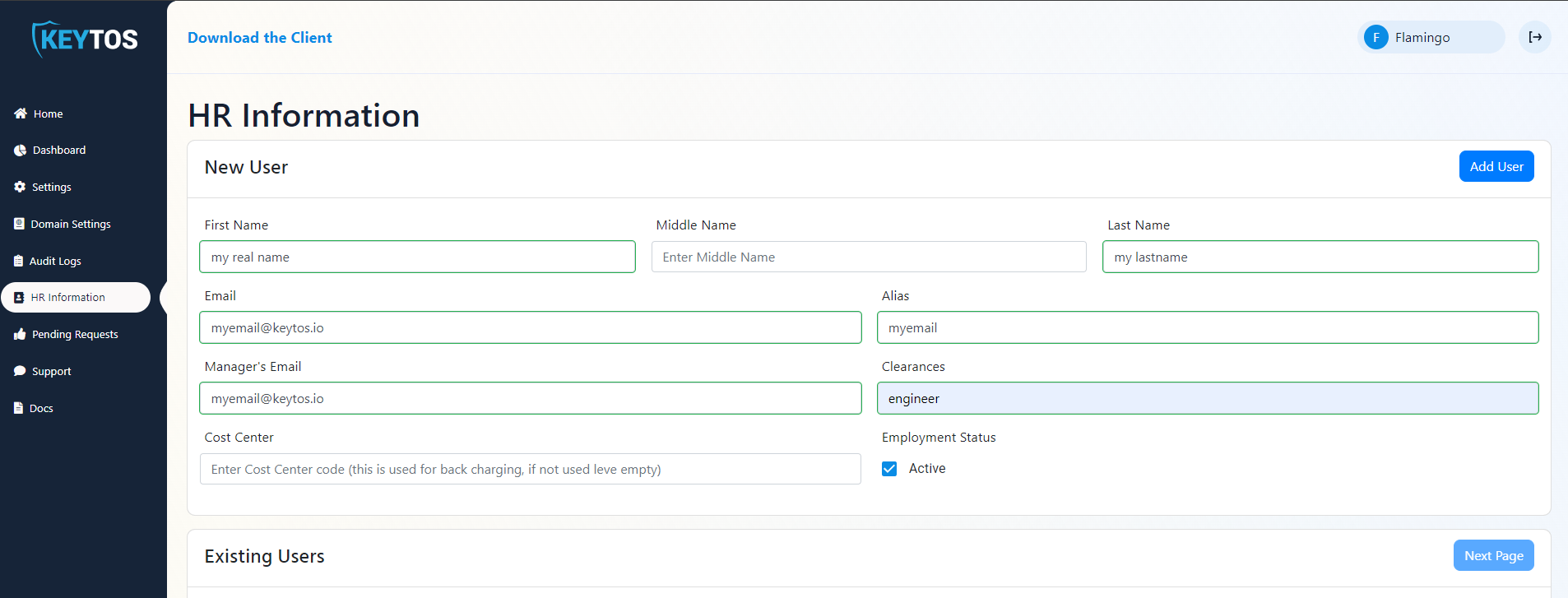The width and height of the screenshot is (1568, 598).
Task: Click the Audit Logs clipboard icon
Action: (18, 261)
